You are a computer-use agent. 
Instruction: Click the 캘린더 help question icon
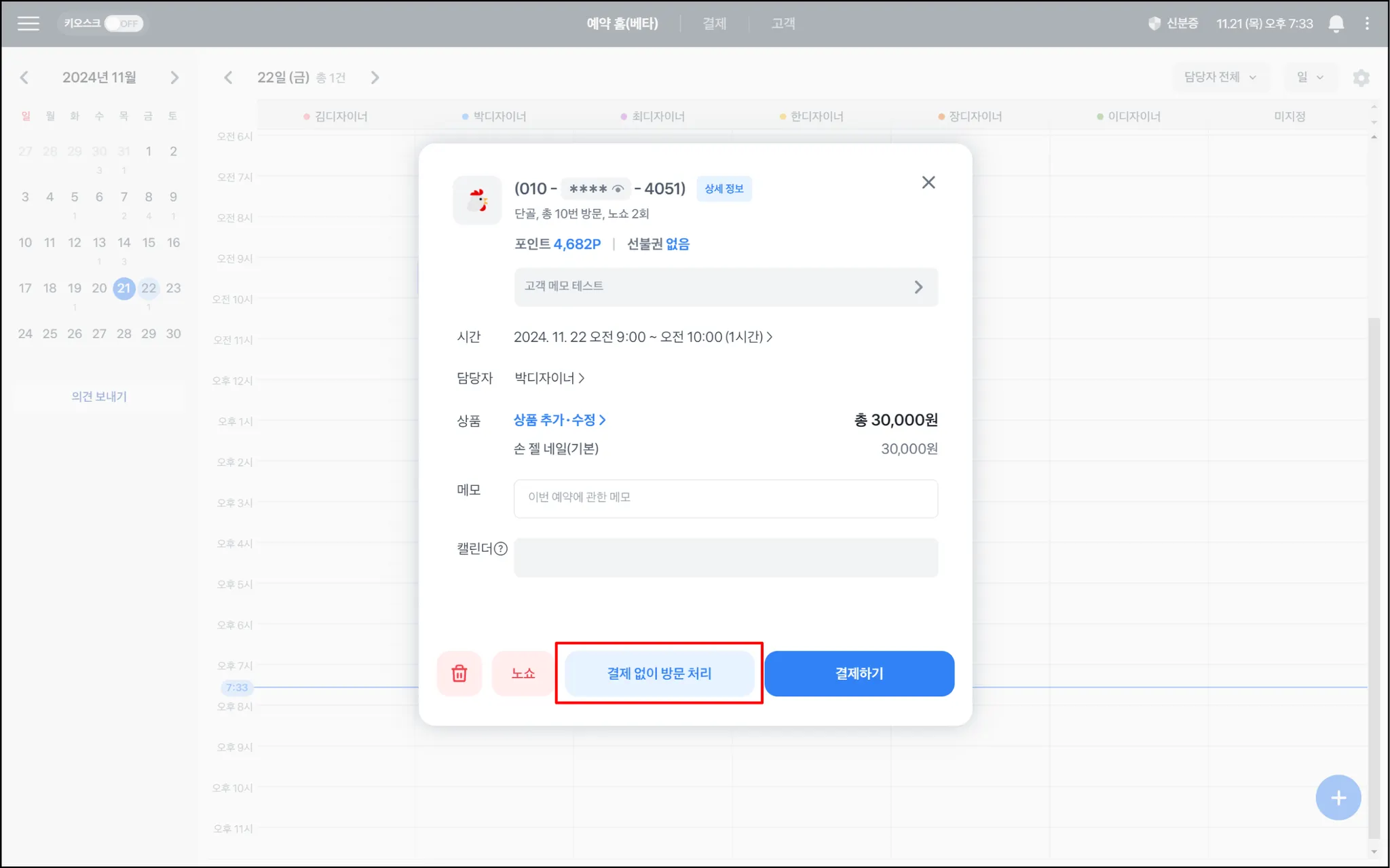(501, 548)
